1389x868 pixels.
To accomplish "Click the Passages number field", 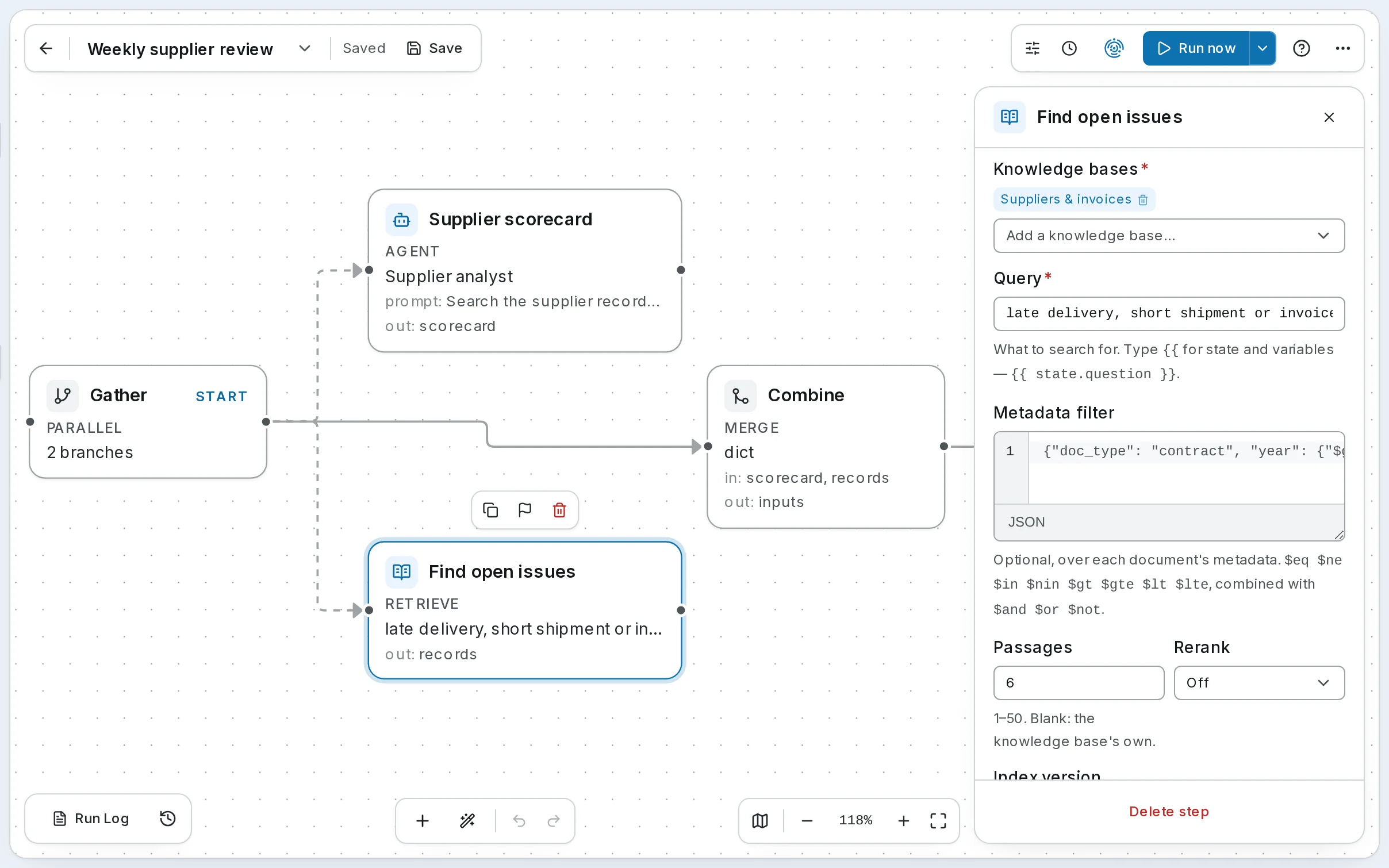I will click(x=1079, y=683).
